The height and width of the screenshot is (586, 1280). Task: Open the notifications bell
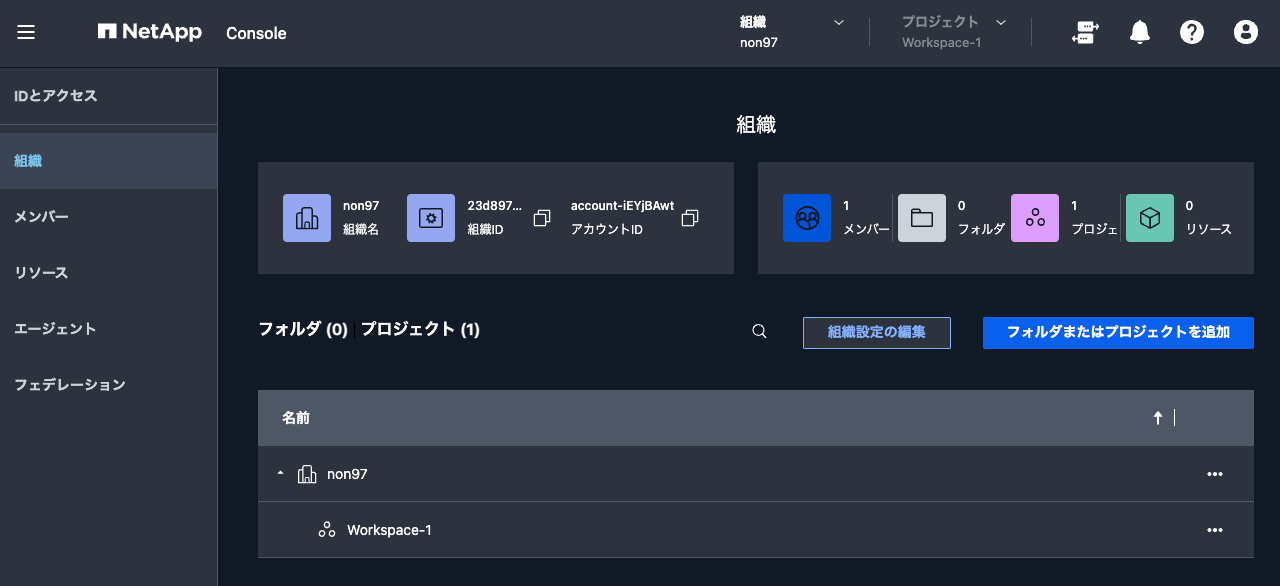1140,32
